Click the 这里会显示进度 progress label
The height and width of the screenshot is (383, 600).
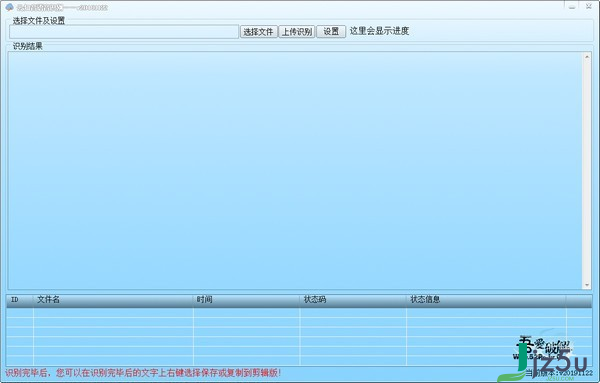click(x=379, y=31)
